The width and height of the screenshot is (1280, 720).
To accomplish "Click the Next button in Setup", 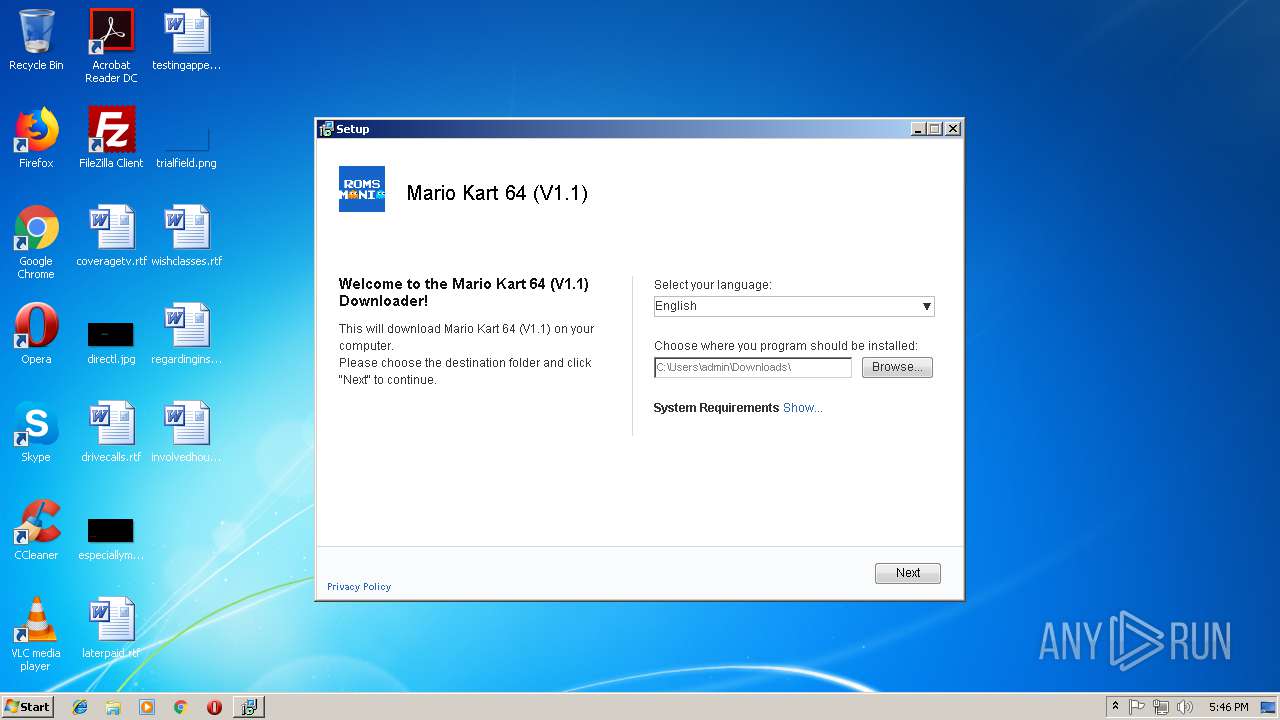I will point(908,573).
